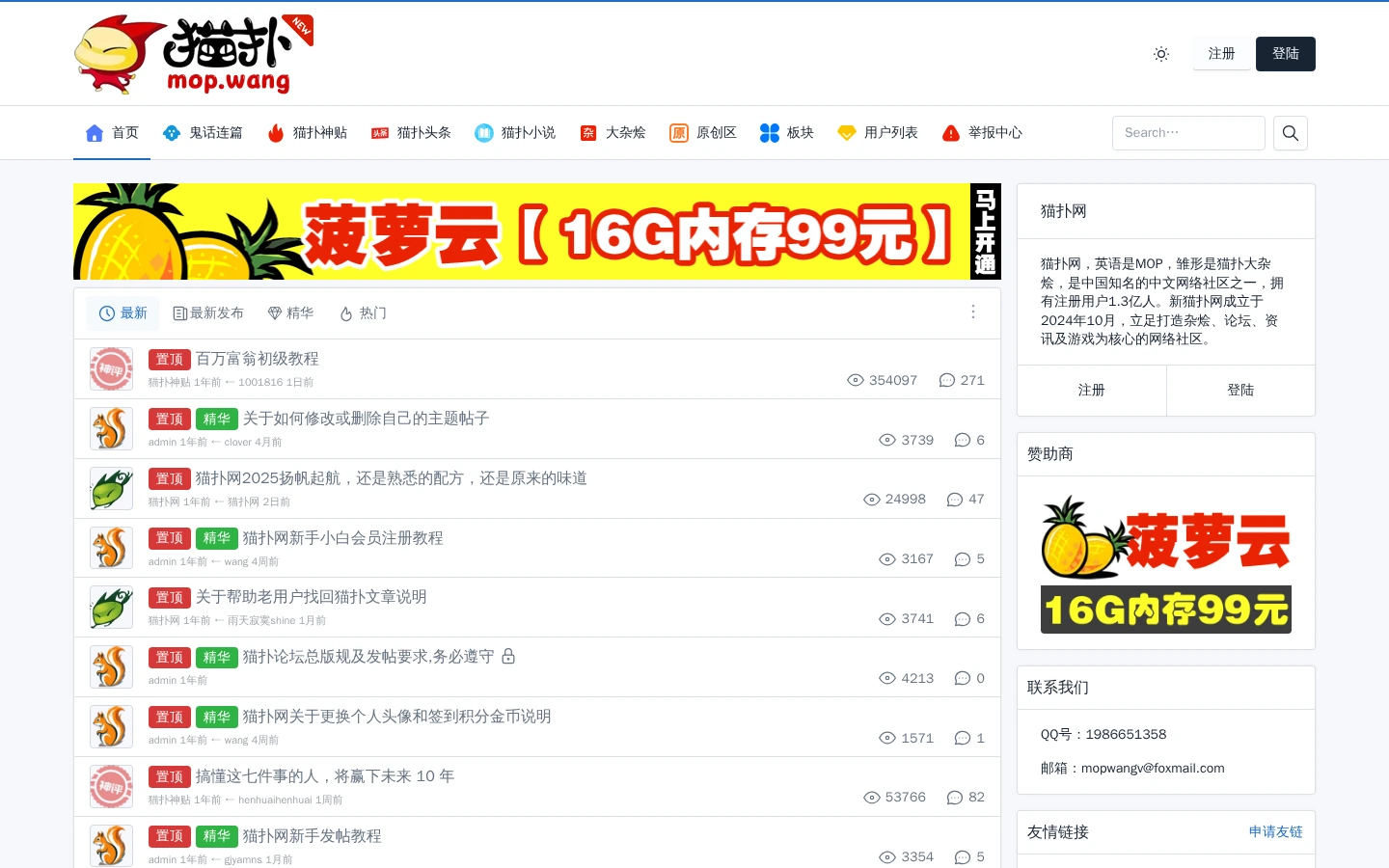Click the eye icon showing 3167
This screenshot has width=1389, height=868.
(887, 559)
